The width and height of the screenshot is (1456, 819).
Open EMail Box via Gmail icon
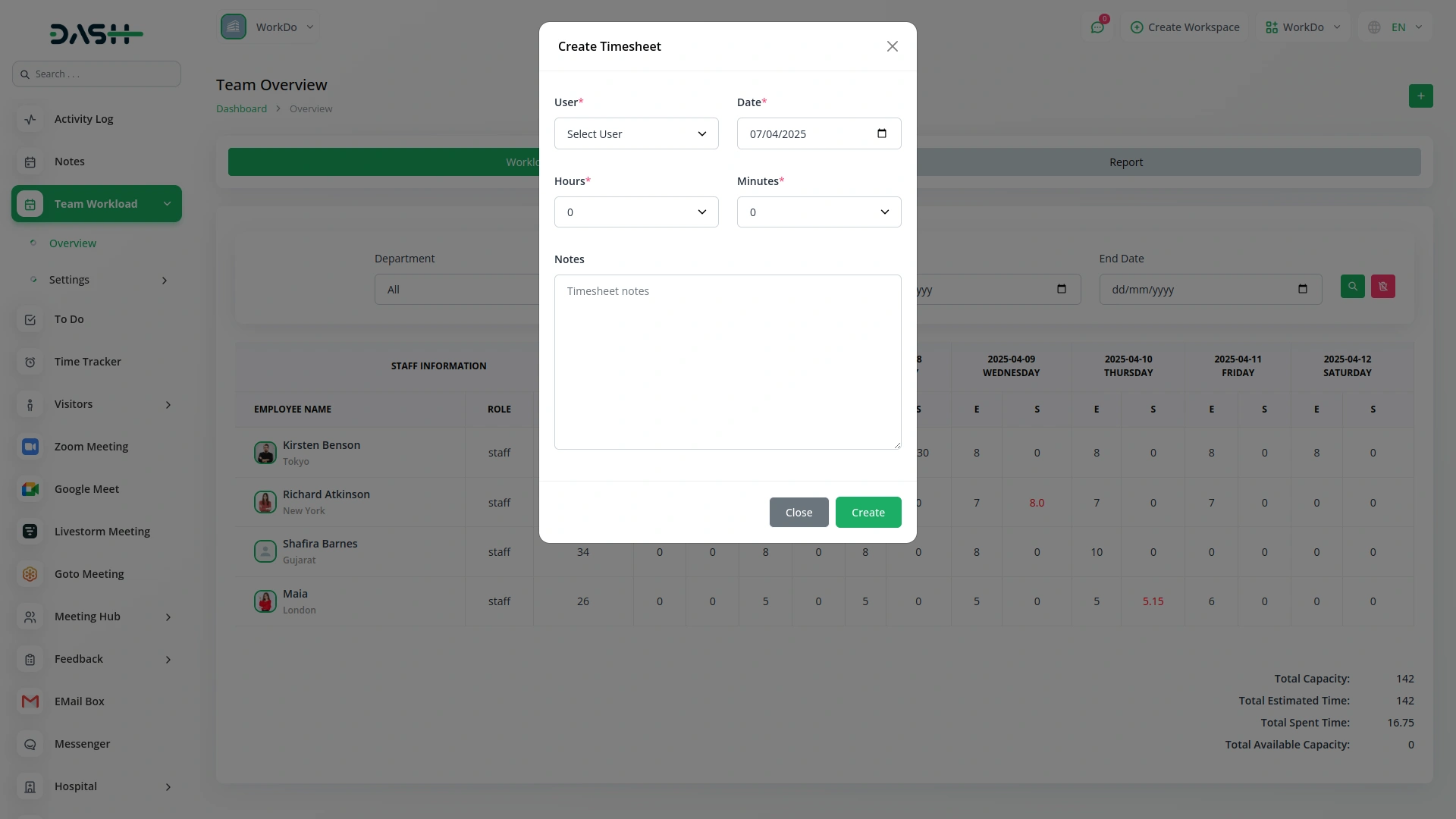pyautogui.click(x=30, y=701)
